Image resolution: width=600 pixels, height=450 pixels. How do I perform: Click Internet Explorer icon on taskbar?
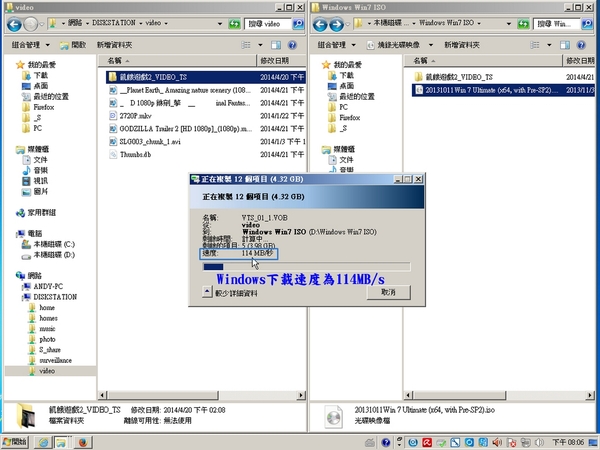(x=43, y=442)
